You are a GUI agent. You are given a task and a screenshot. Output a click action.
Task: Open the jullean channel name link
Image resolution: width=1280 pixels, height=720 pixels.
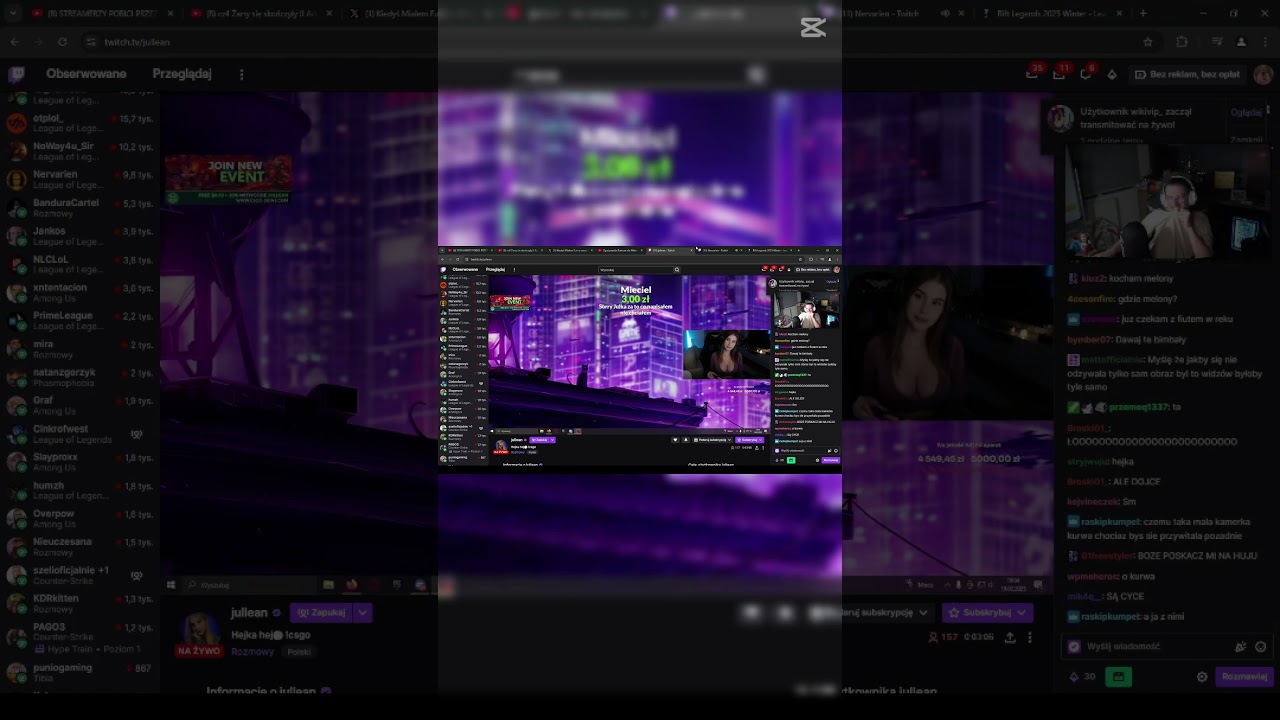point(249,612)
